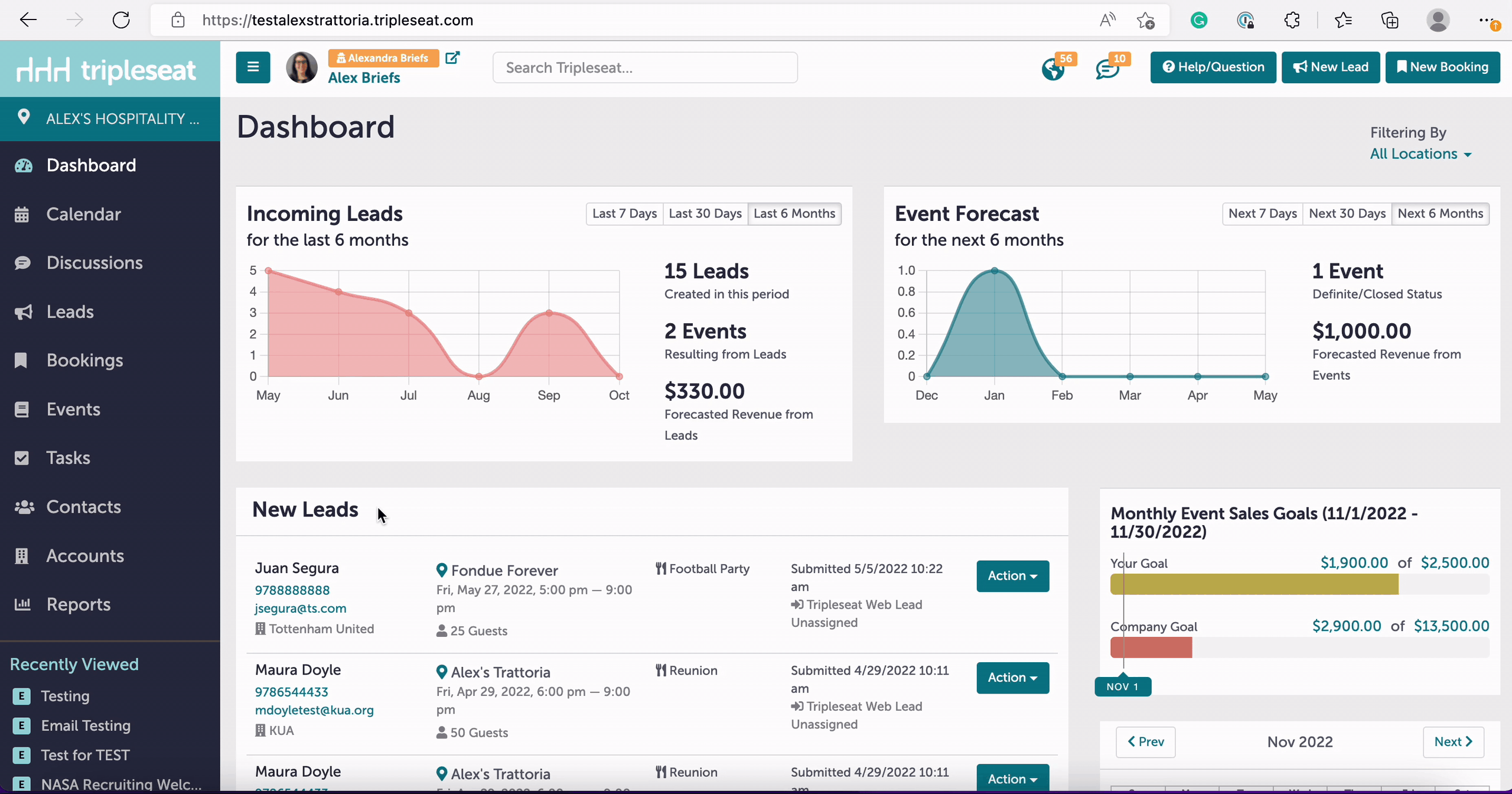Open Action dropdown for Maura Doyle KUA lead
The width and height of the screenshot is (1512, 794).
tap(1012, 678)
